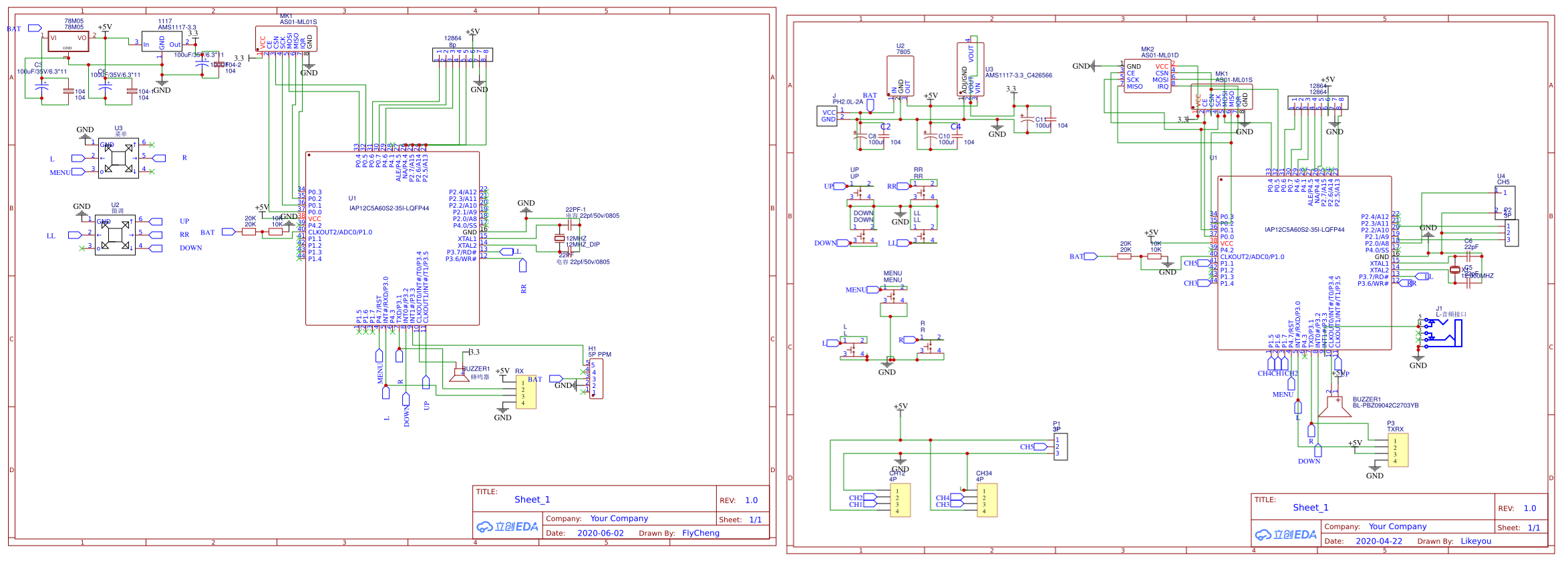Click the AMS1117-3.3 regulator box in left sheet
This screenshot has height=567, width=1568.
162,41
